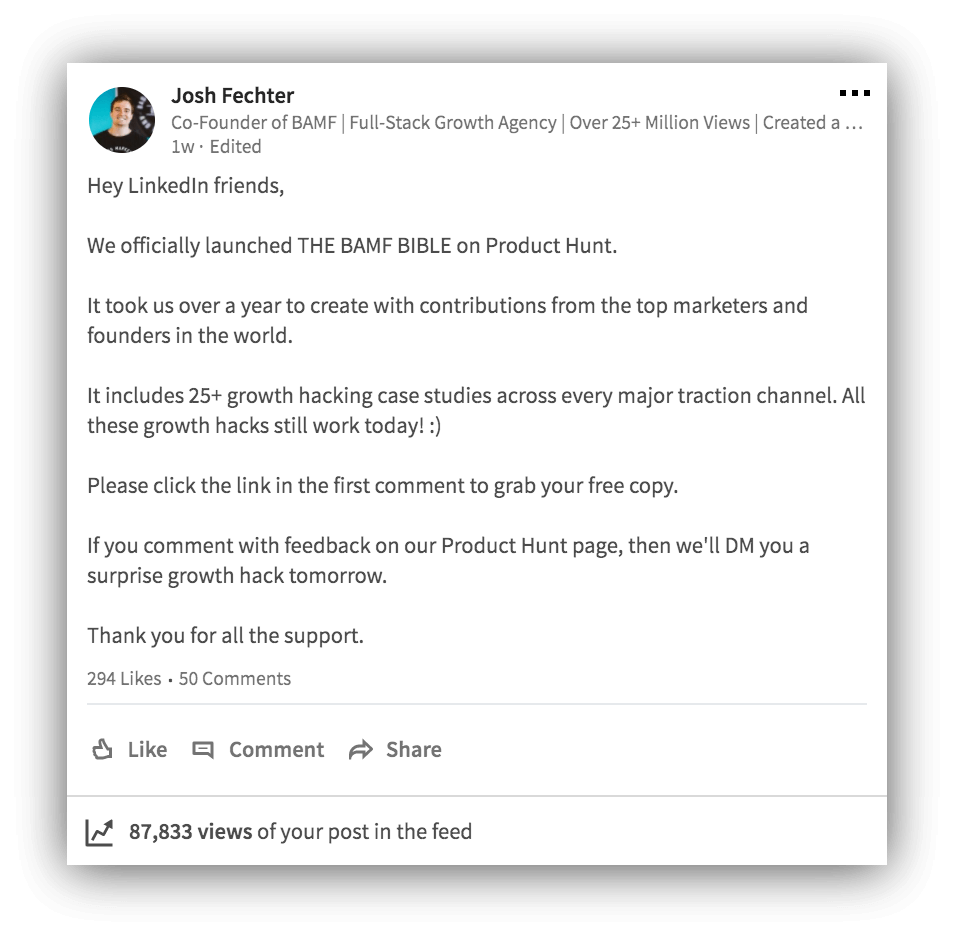Screen dimensions: 954x936
Task: Open Josh Fechter's profile name link
Action: point(233,95)
